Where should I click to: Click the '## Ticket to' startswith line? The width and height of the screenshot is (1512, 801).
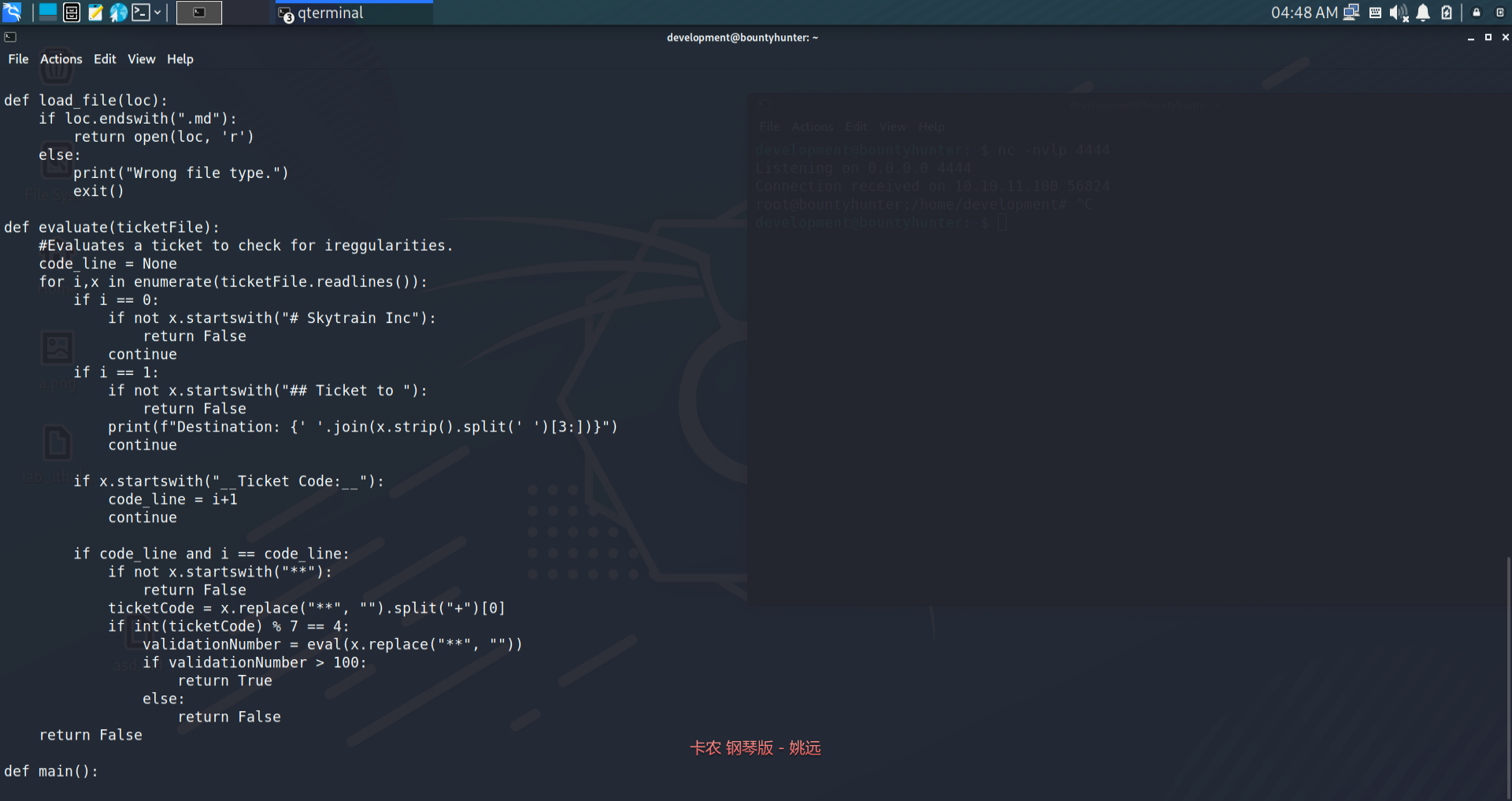click(268, 391)
